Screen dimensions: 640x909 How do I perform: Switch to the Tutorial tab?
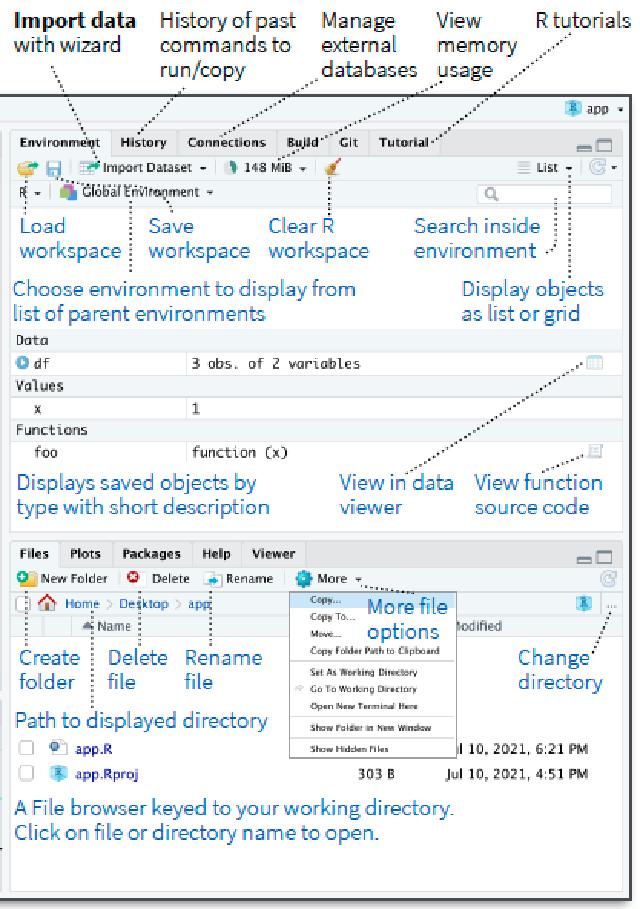[404, 143]
